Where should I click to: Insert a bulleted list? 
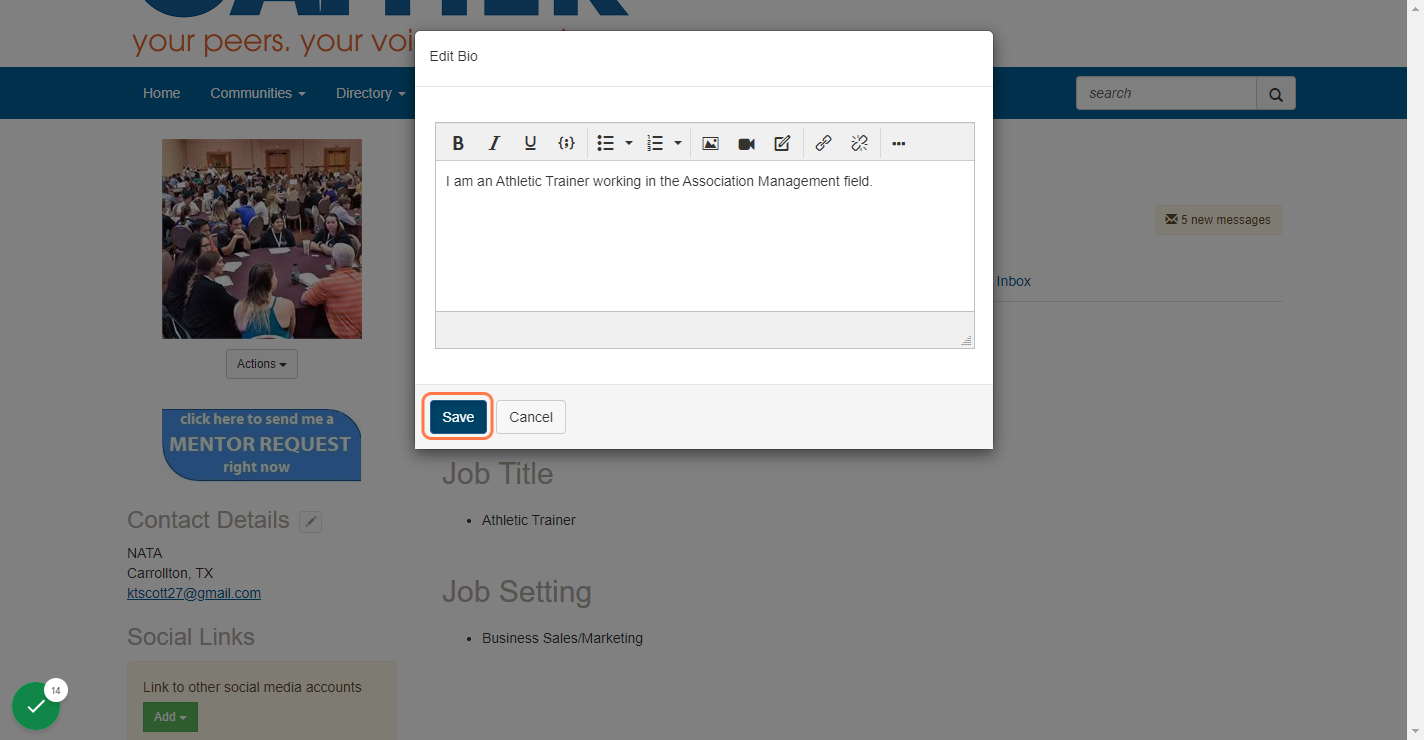605,143
